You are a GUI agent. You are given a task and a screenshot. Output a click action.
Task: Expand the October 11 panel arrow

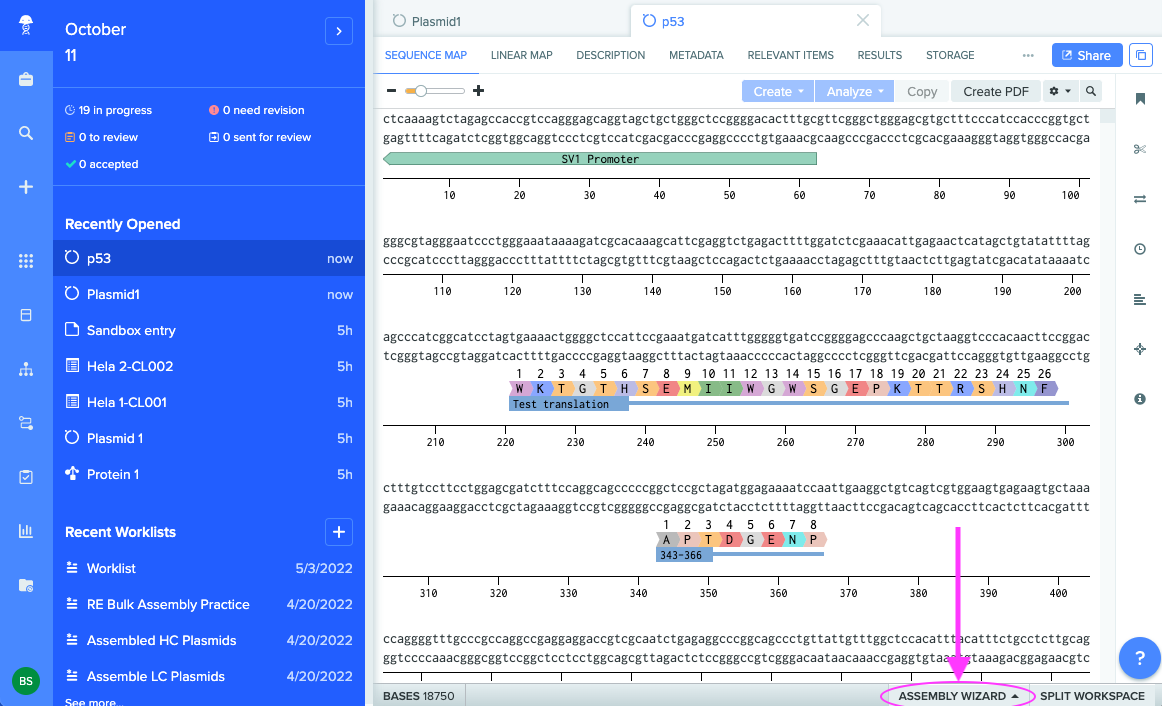point(339,31)
